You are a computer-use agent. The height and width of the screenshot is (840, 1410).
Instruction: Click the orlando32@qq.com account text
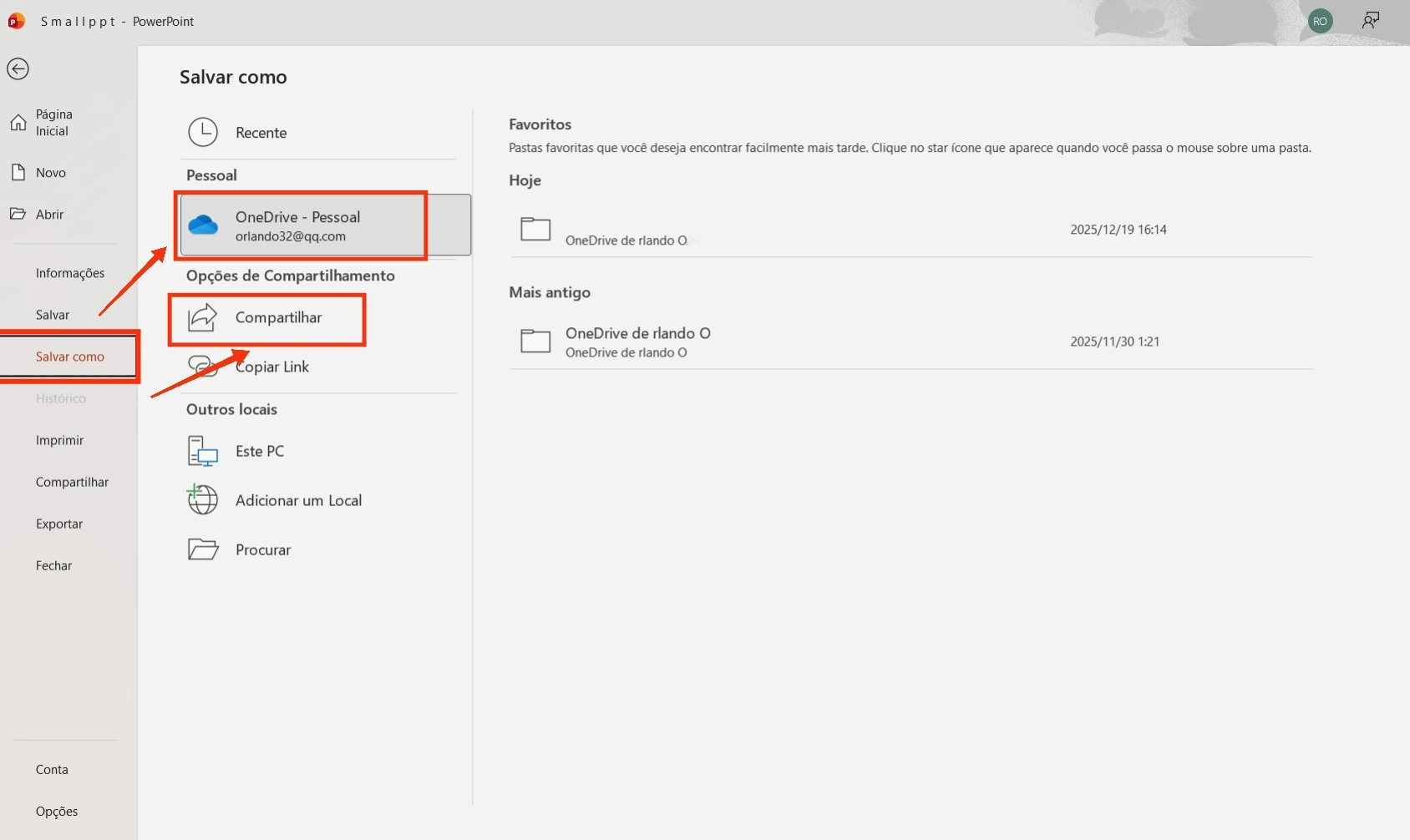click(291, 236)
